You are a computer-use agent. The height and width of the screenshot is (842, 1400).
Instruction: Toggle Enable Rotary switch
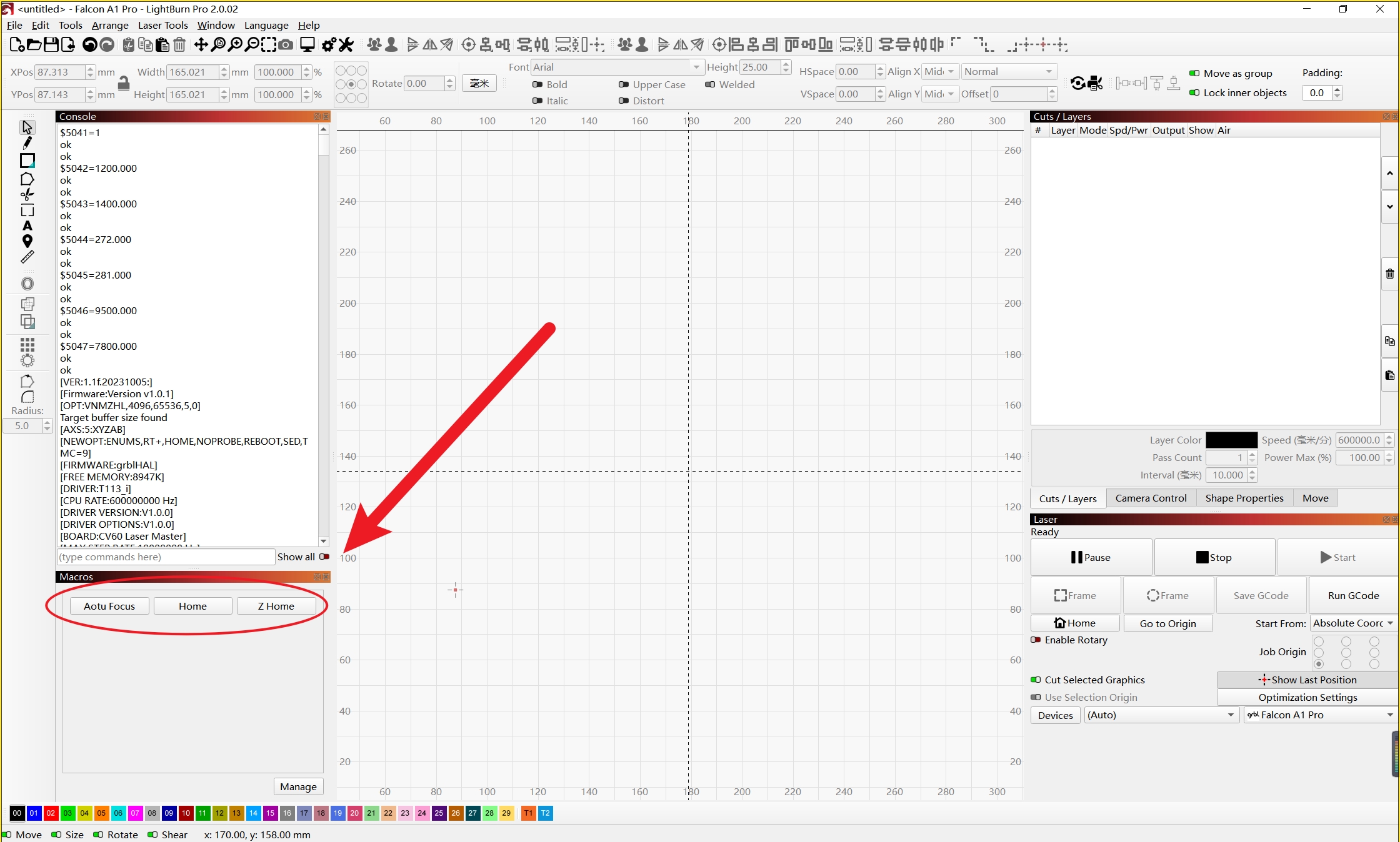(1036, 640)
